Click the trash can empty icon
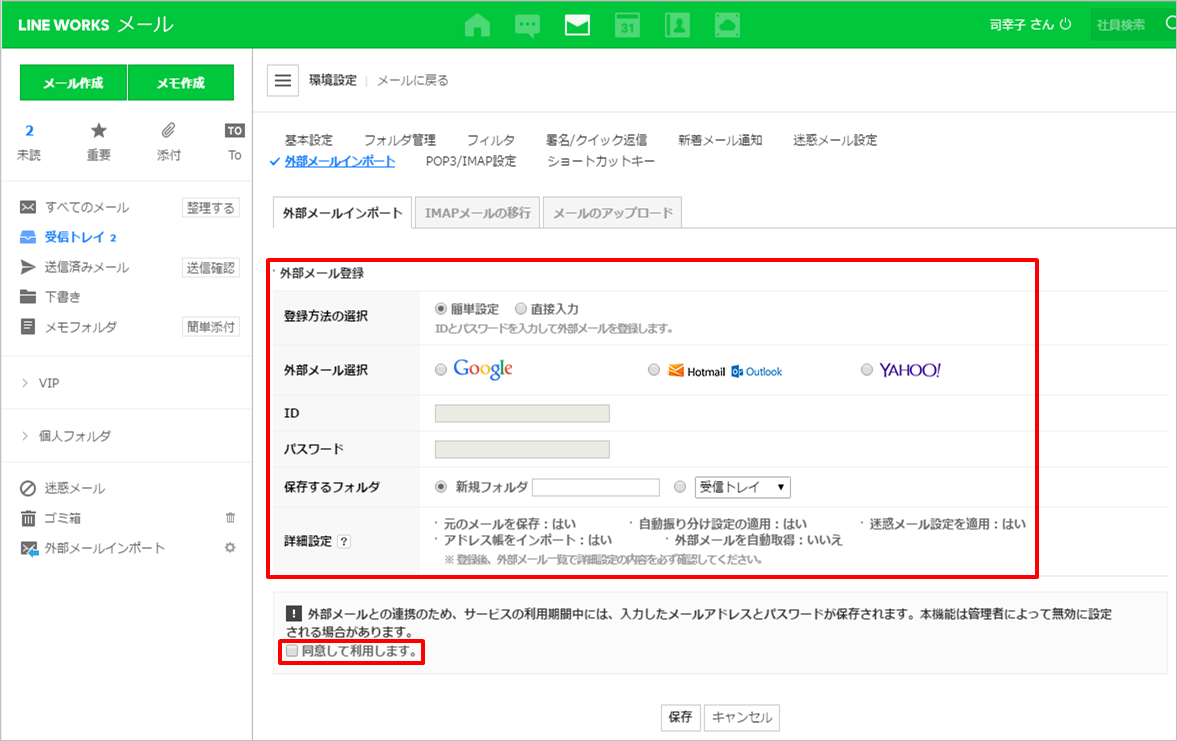Viewport: 1177px width, 741px height. (x=231, y=518)
